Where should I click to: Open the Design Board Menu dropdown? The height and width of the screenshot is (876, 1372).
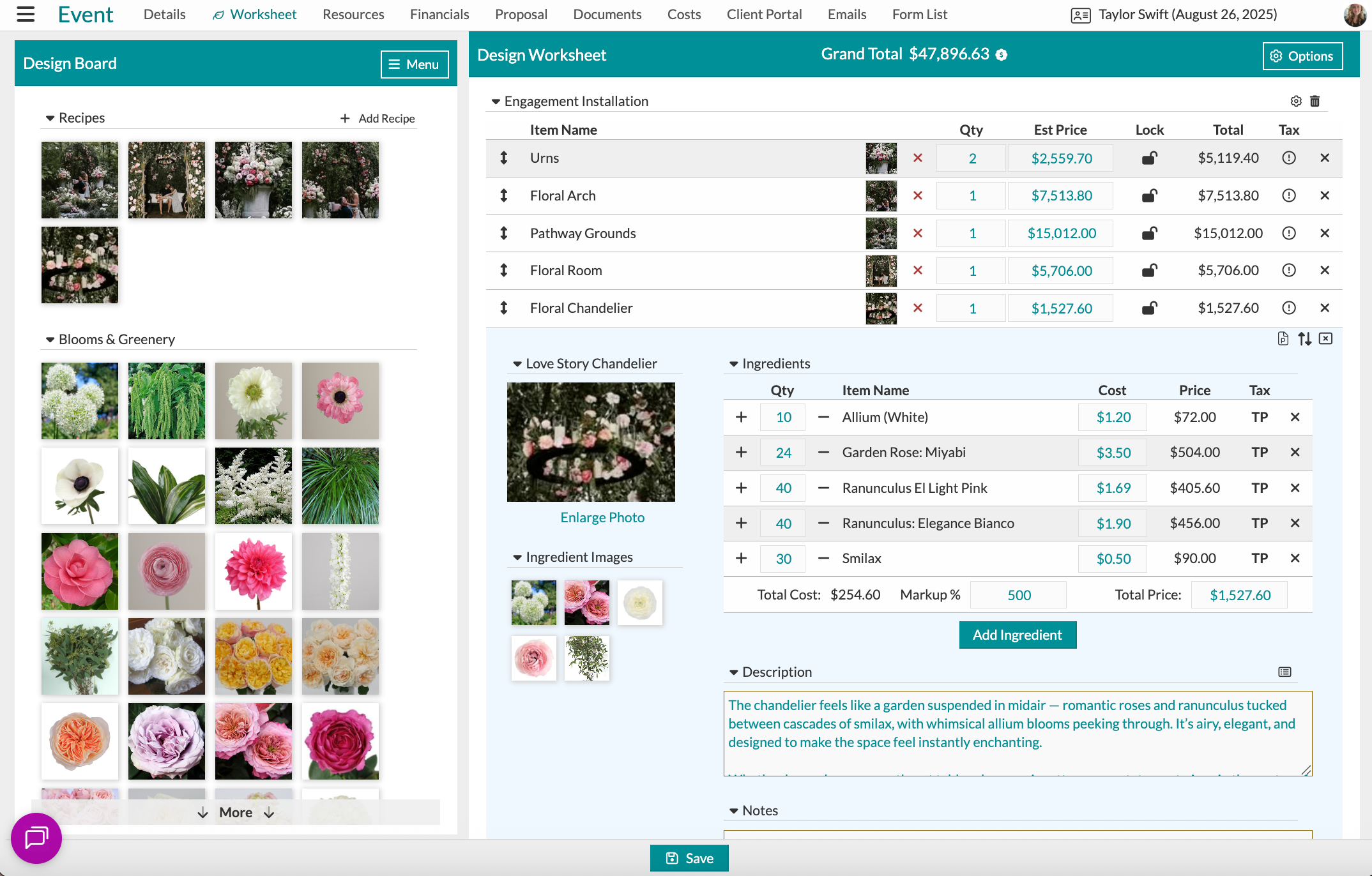pos(415,64)
